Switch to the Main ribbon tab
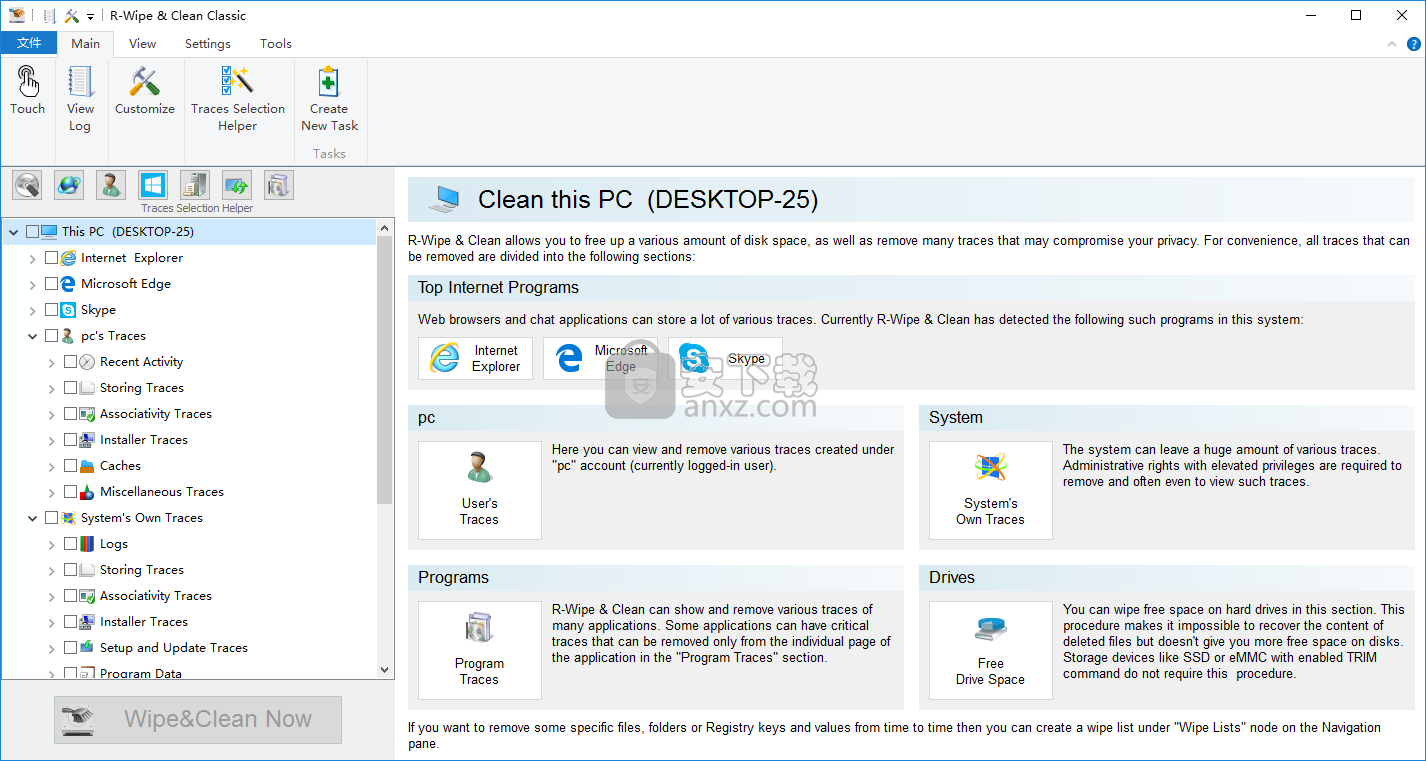Screen dimensions: 1426x761 pos(86,43)
